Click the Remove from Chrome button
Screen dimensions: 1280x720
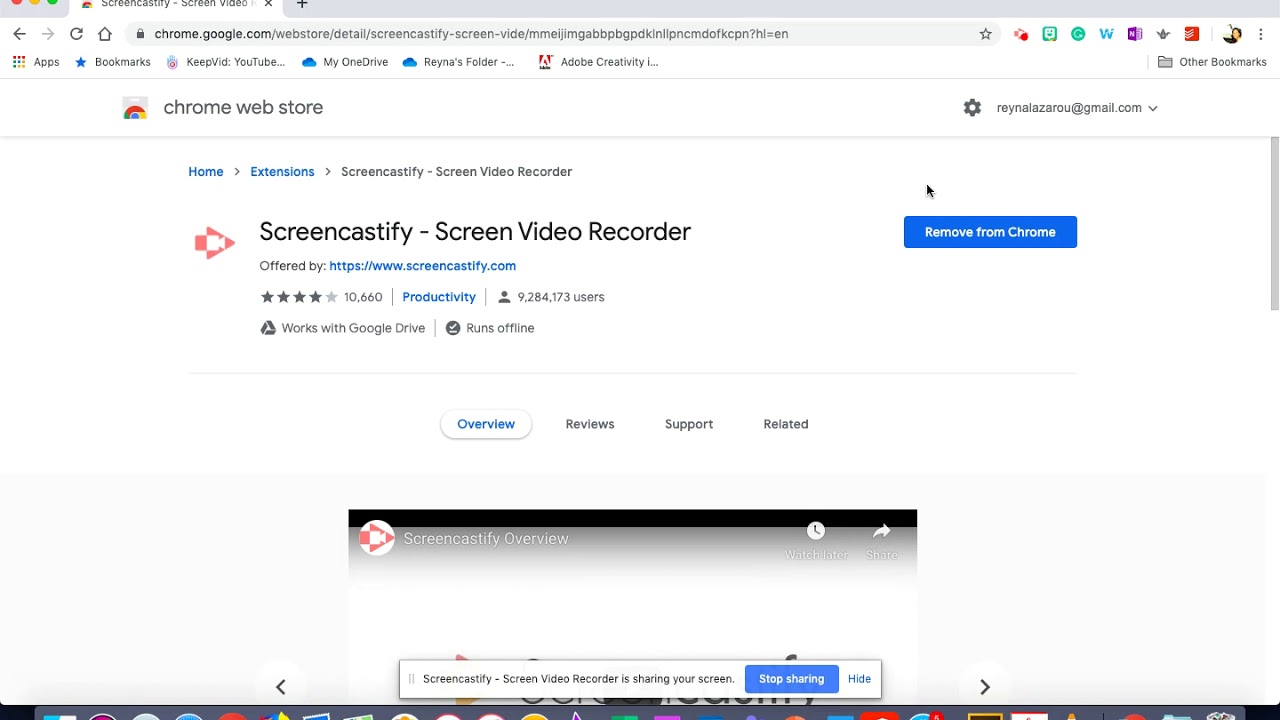(990, 232)
